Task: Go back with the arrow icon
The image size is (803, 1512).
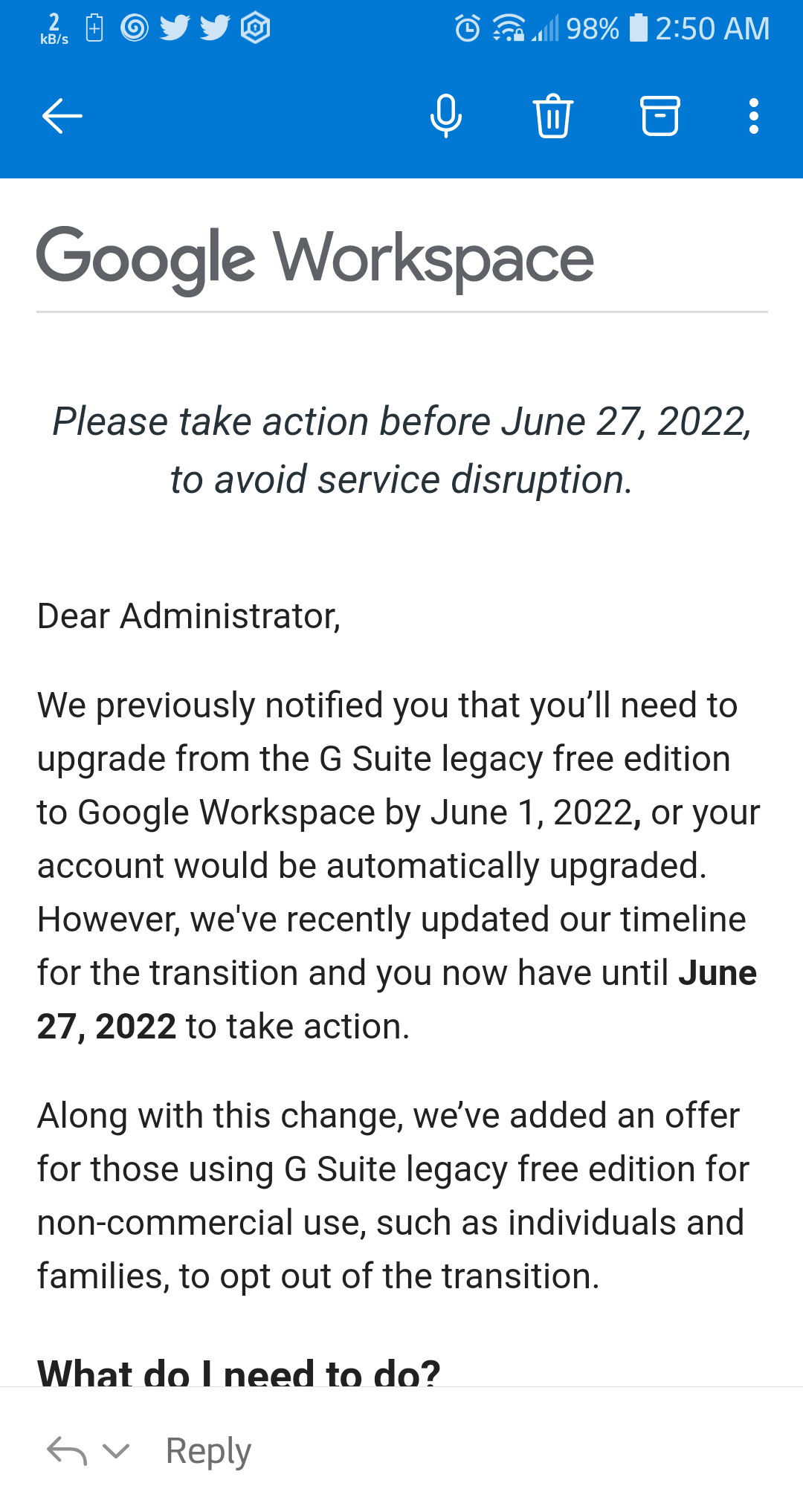Action: tap(62, 117)
